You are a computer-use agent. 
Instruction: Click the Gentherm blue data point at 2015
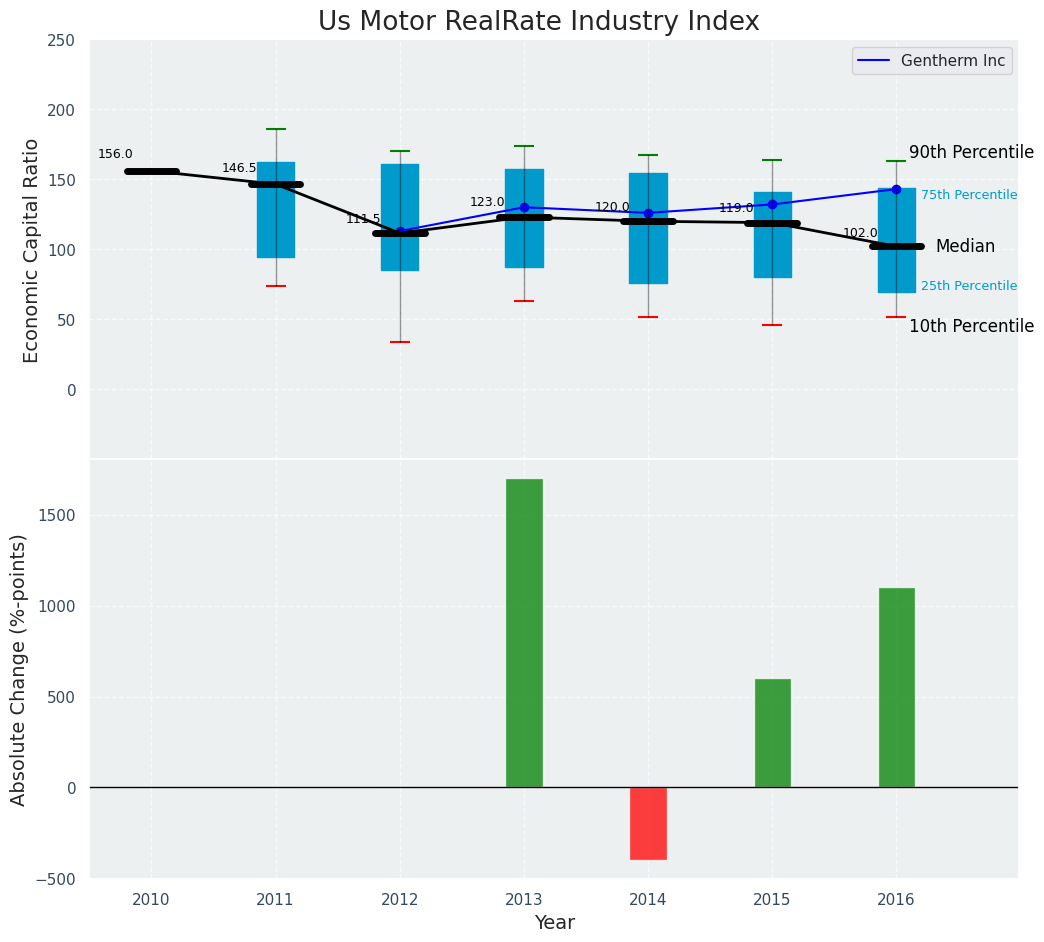click(772, 204)
